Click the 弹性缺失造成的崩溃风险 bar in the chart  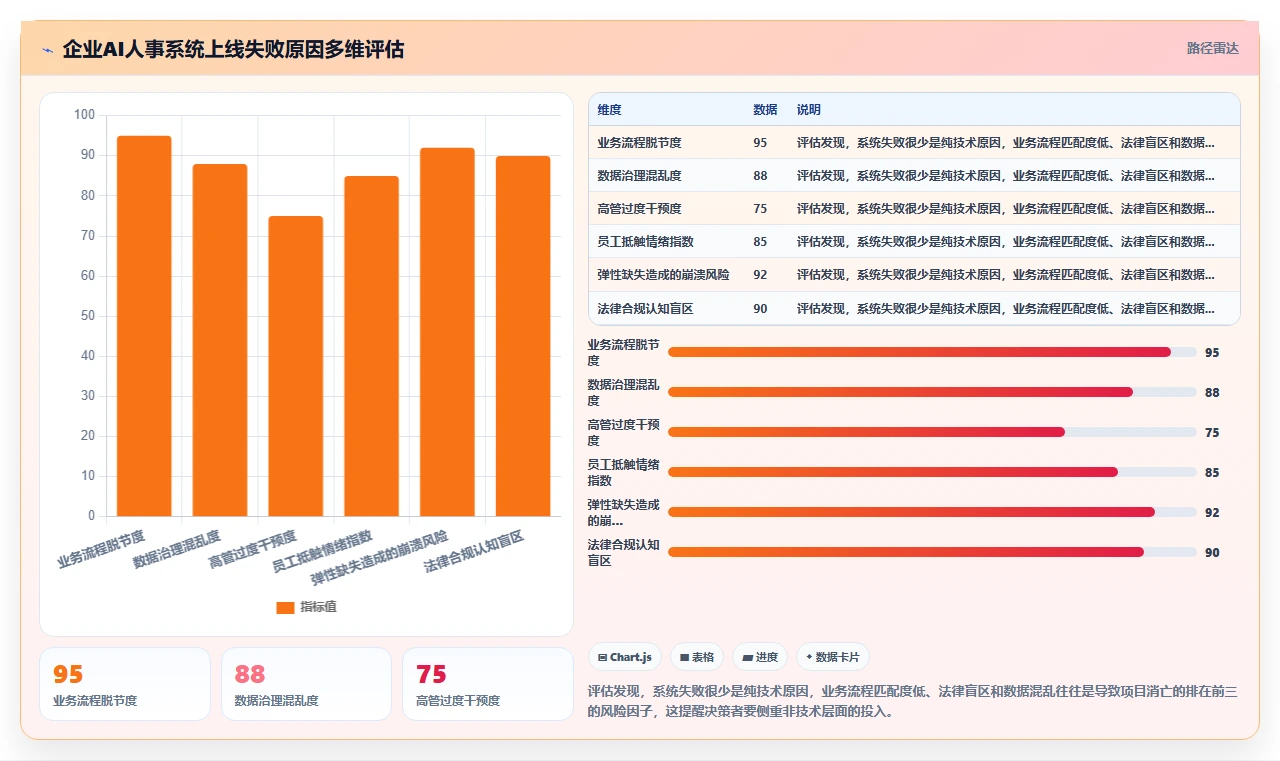click(x=447, y=332)
